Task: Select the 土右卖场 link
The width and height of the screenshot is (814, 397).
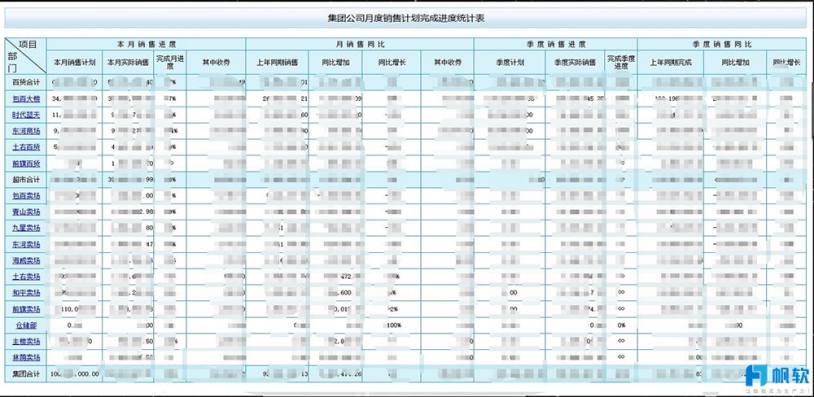Action: pos(26,277)
